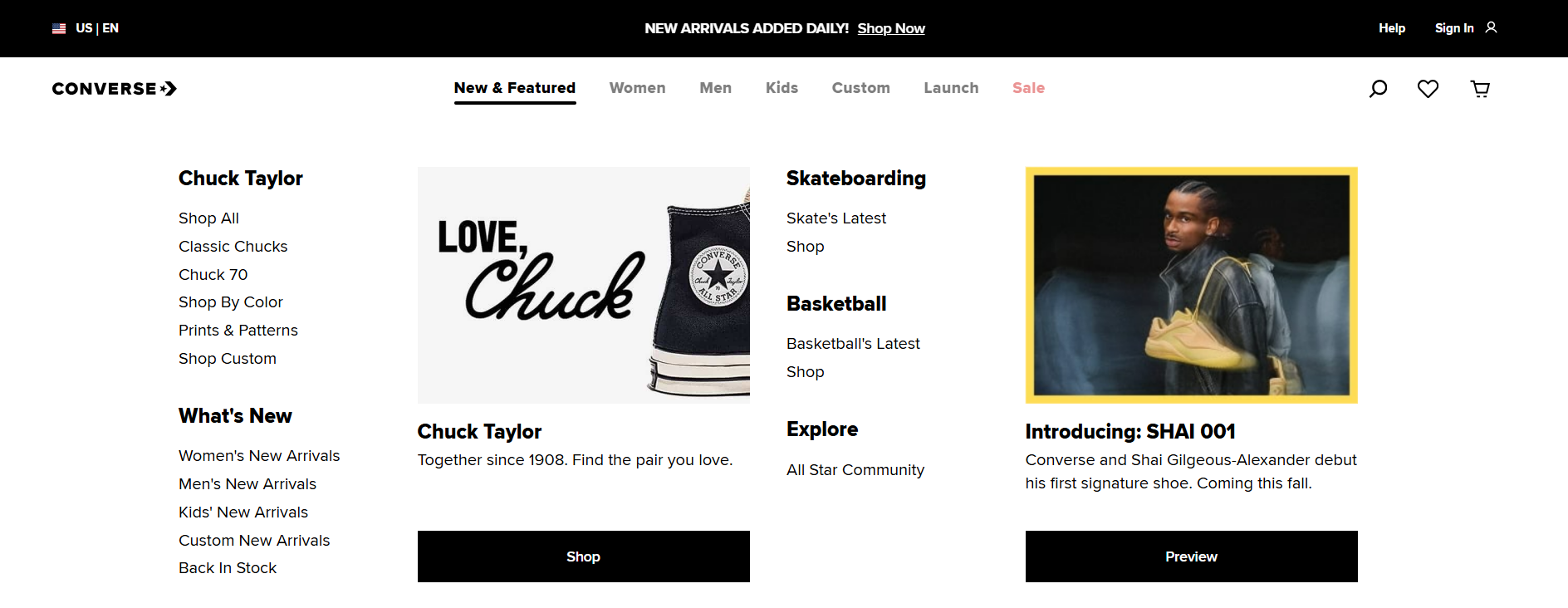
Task: Click the Preview button for SHAI 001
Action: pos(1191,557)
